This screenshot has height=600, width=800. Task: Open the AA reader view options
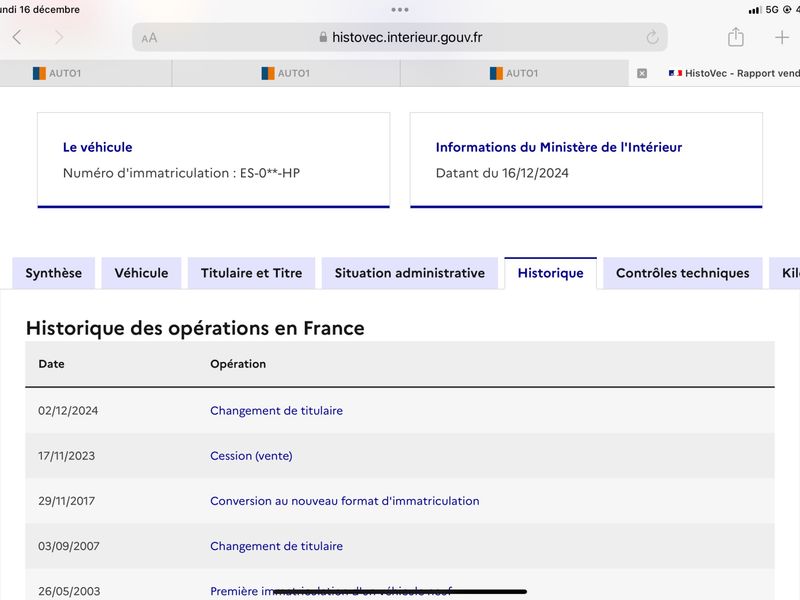coord(149,38)
